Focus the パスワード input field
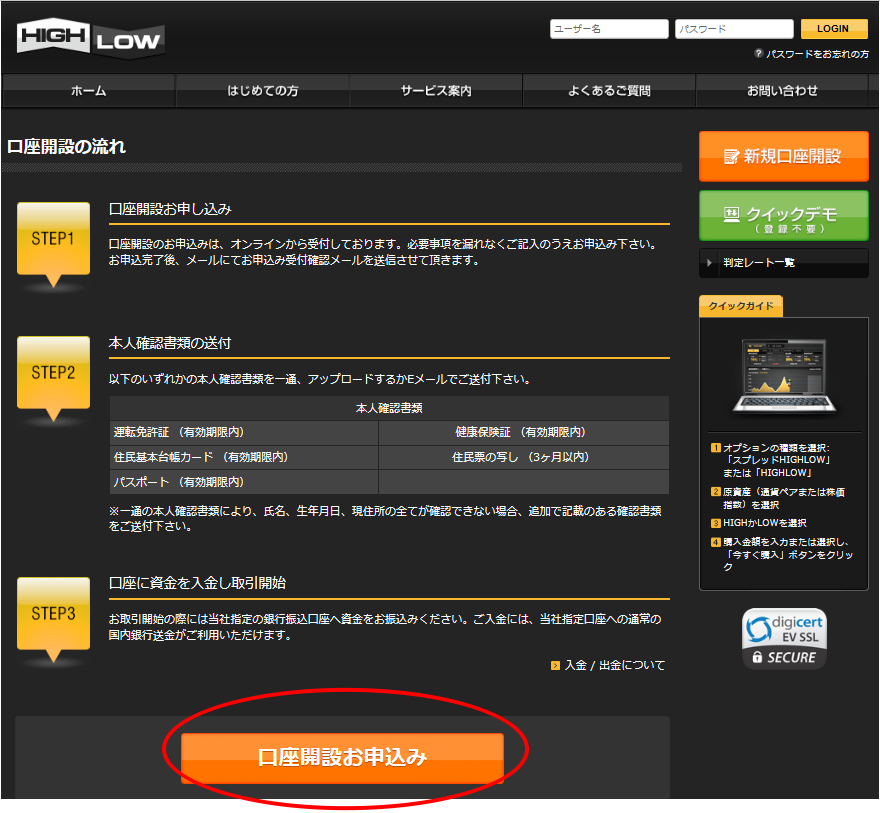 click(x=734, y=29)
